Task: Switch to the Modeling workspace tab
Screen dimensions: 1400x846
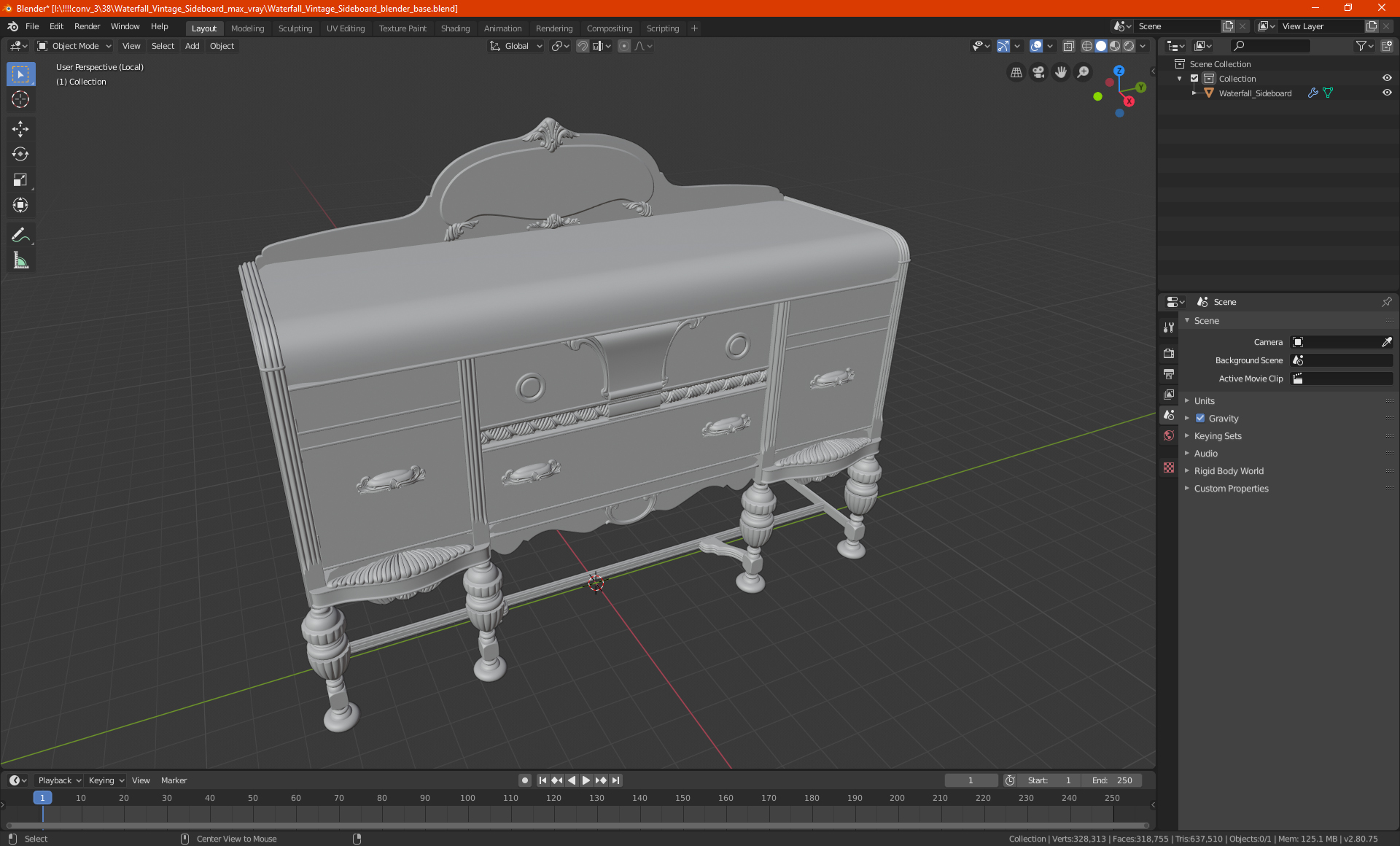Action: click(x=247, y=28)
